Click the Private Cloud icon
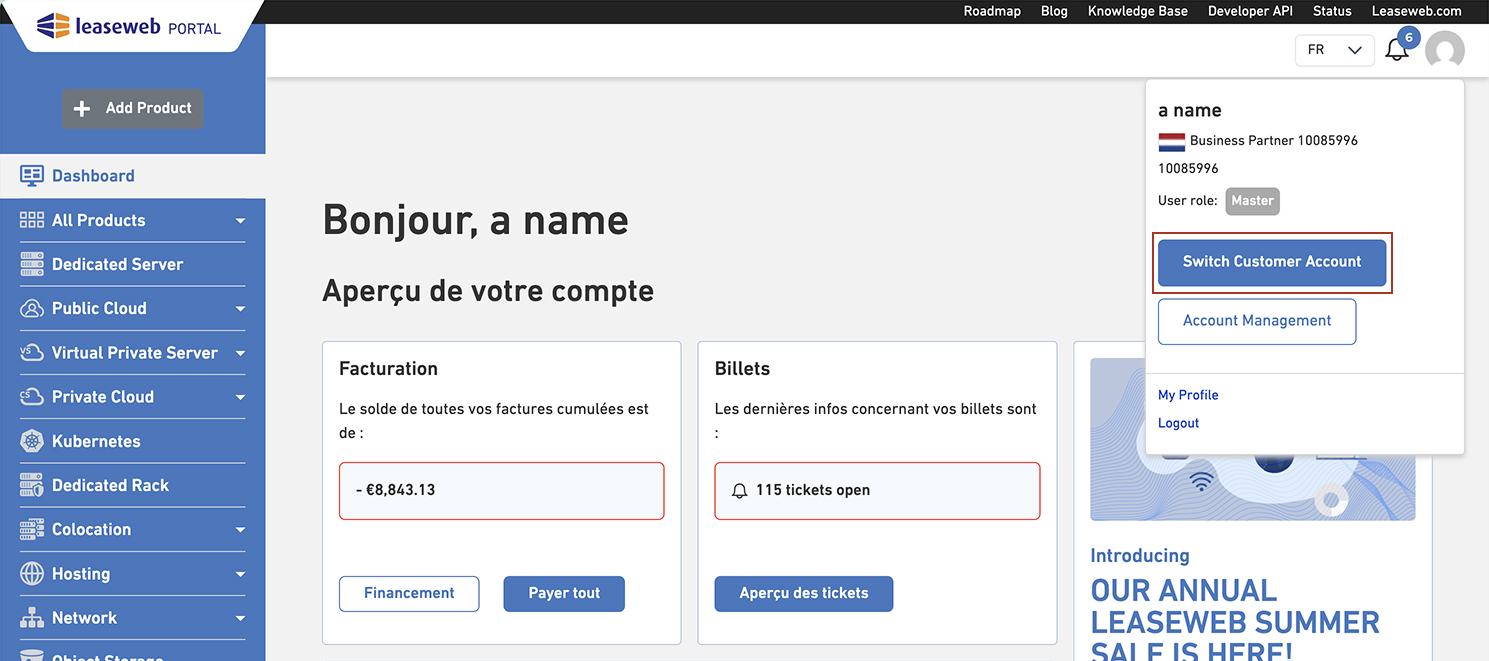Image resolution: width=1489 pixels, height=661 pixels. point(32,397)
